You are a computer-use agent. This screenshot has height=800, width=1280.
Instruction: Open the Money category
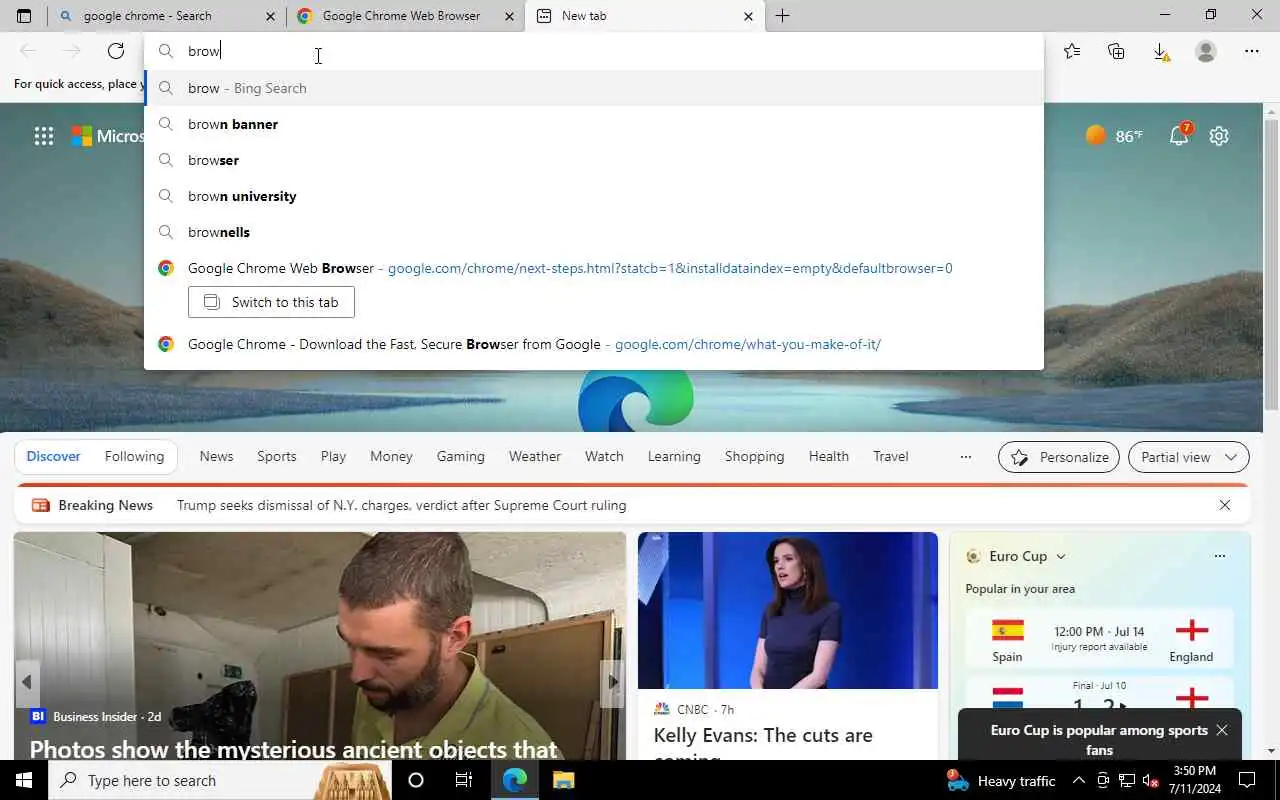[391, 456]
